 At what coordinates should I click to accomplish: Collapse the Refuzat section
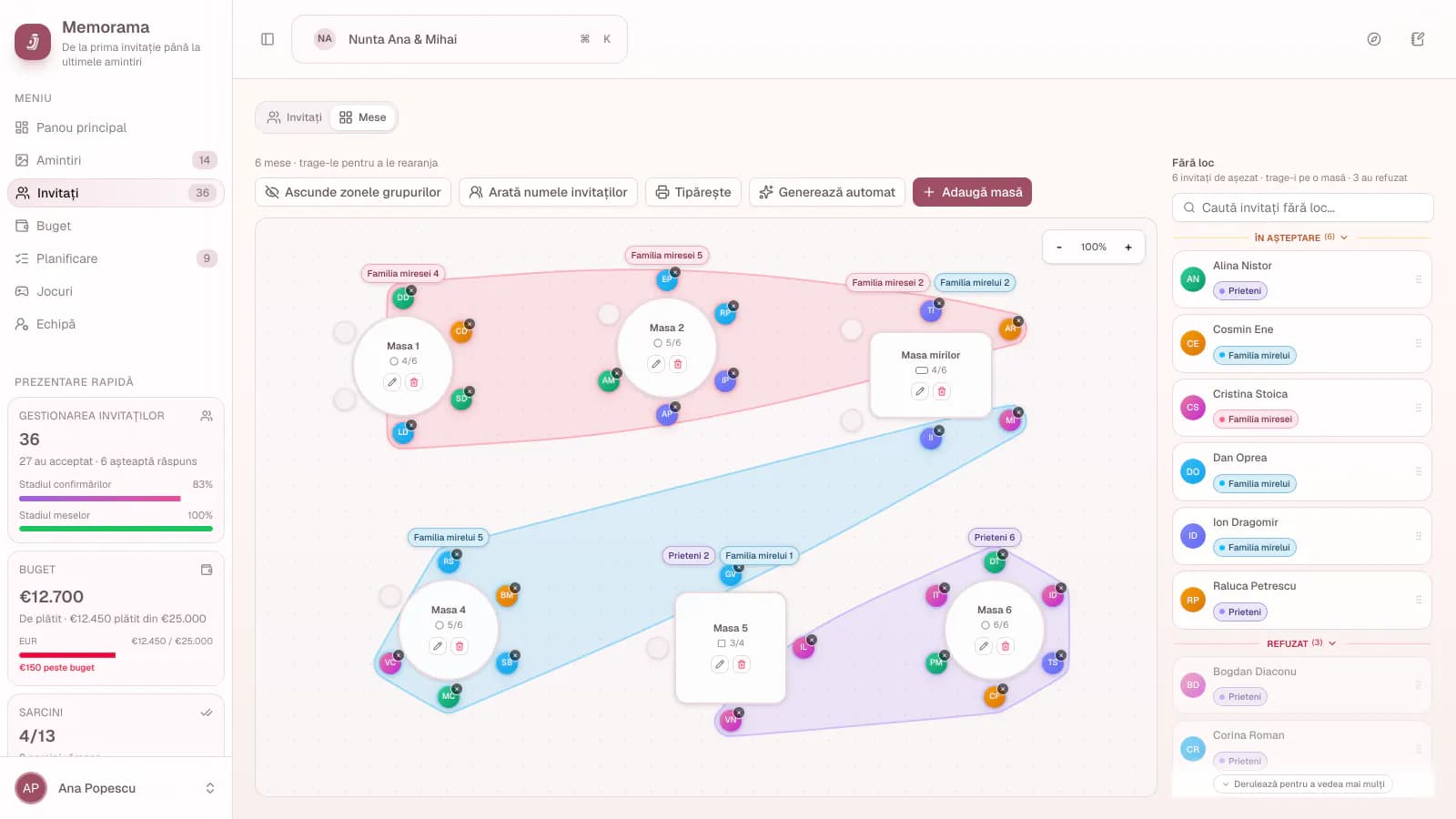pos(1301,643)
